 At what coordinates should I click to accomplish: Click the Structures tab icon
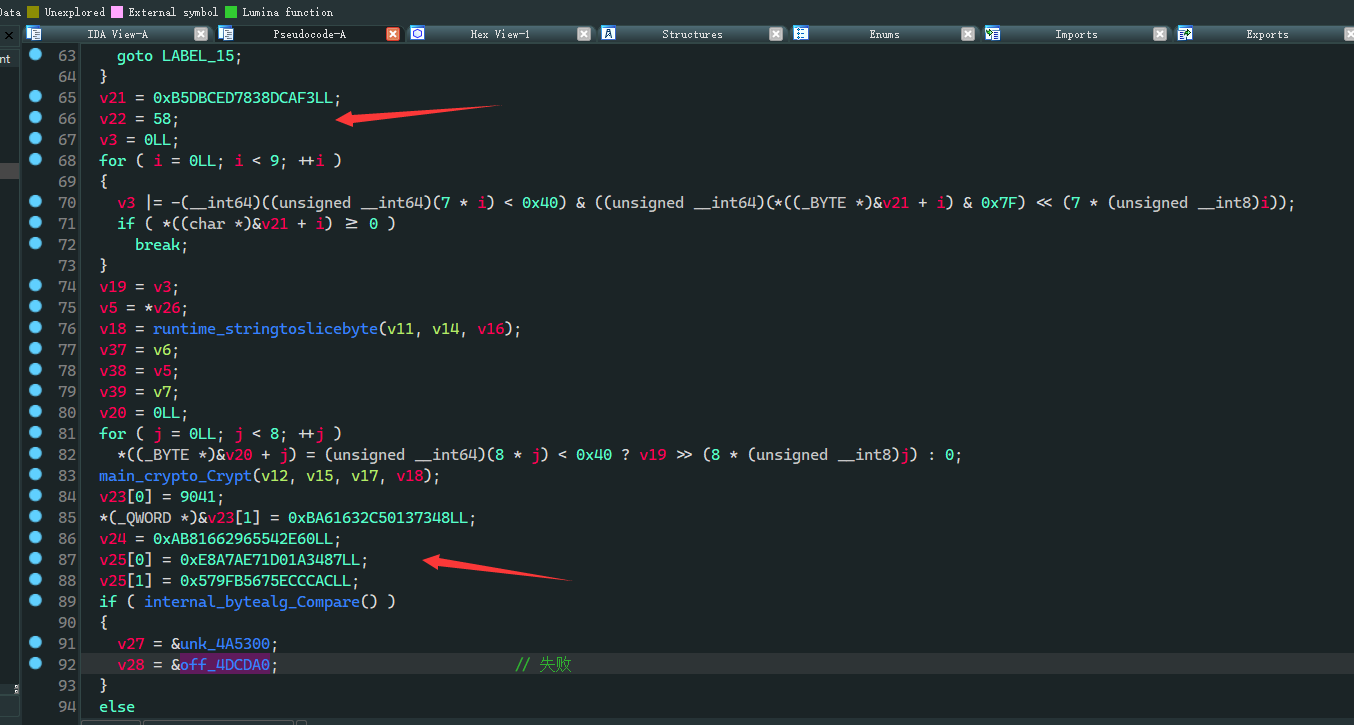[x=608, y=34]
